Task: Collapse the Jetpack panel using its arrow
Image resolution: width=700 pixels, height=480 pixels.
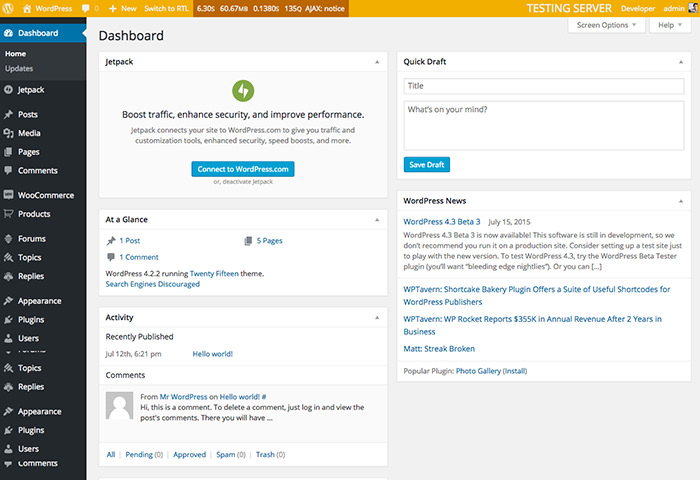Action: pyautogui.click(x=377, y=62)
